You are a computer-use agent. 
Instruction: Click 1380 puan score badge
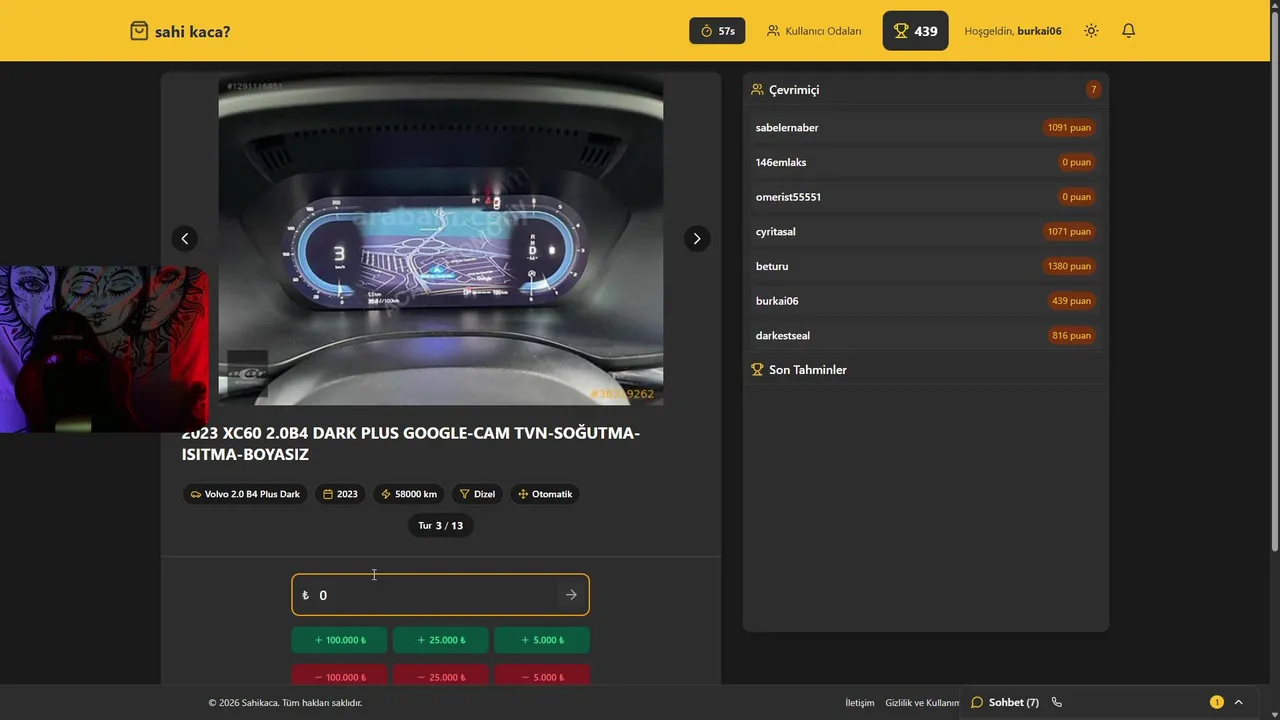click(x=1069, y=266)
